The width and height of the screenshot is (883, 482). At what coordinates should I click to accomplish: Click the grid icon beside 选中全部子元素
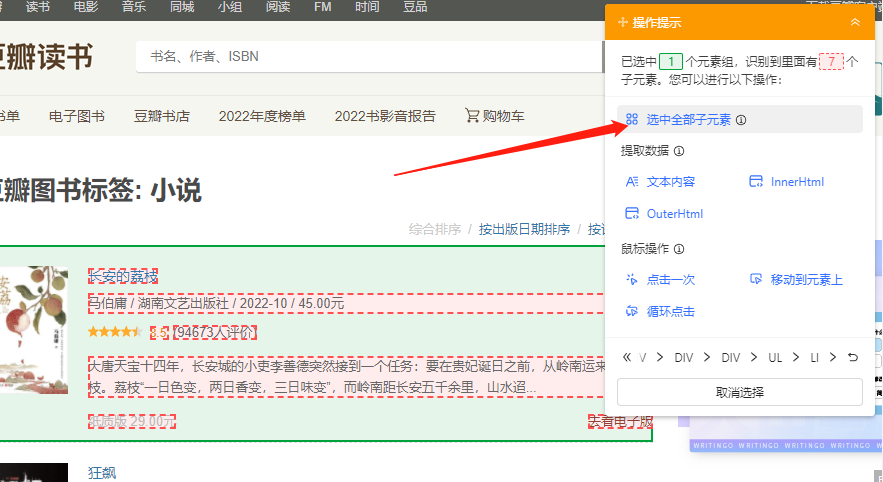[x=632, y=119]
